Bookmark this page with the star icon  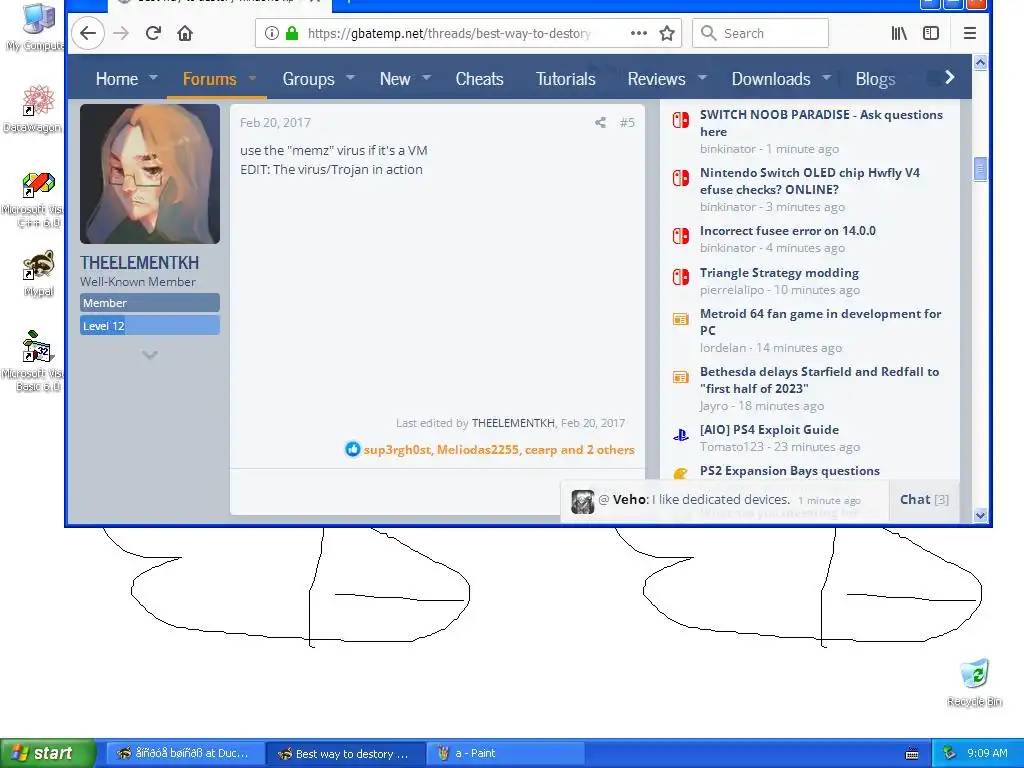point(667,33)
